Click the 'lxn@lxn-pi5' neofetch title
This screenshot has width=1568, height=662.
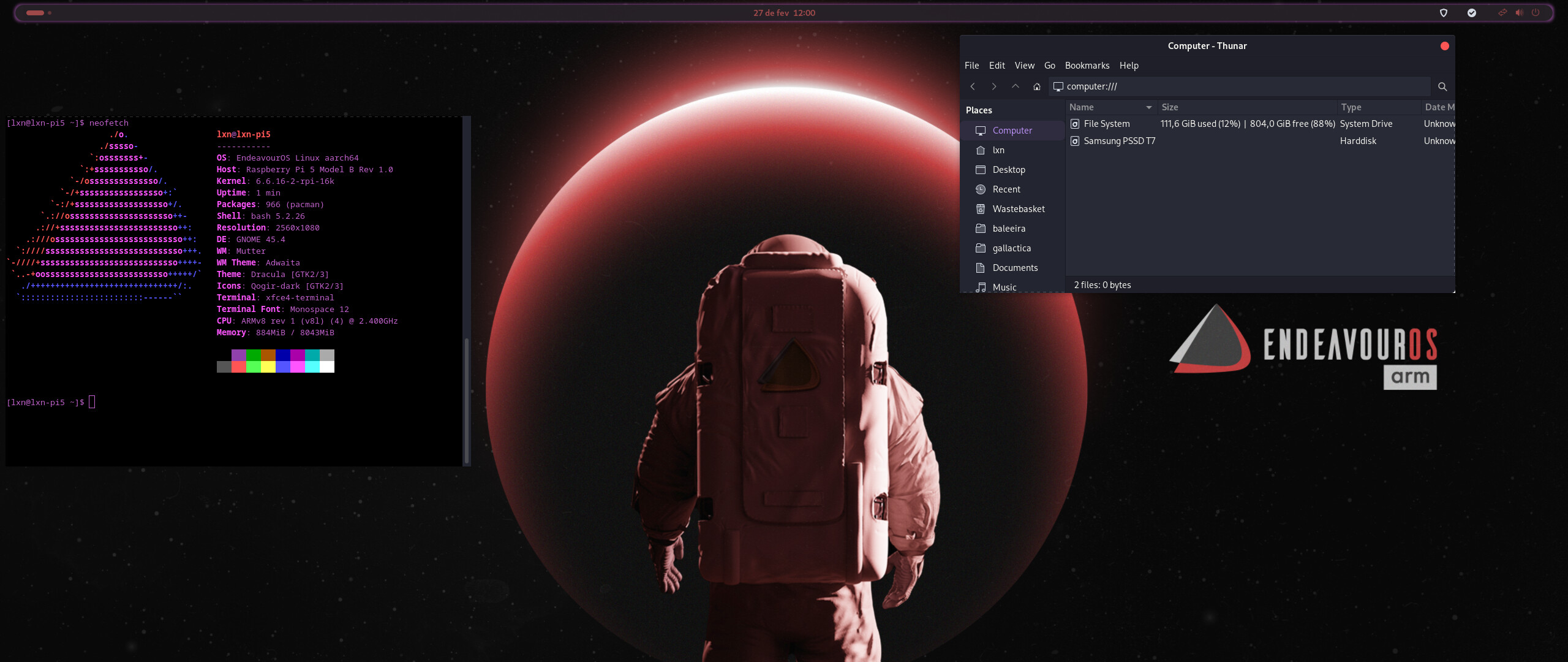click(x=243, y=134)
